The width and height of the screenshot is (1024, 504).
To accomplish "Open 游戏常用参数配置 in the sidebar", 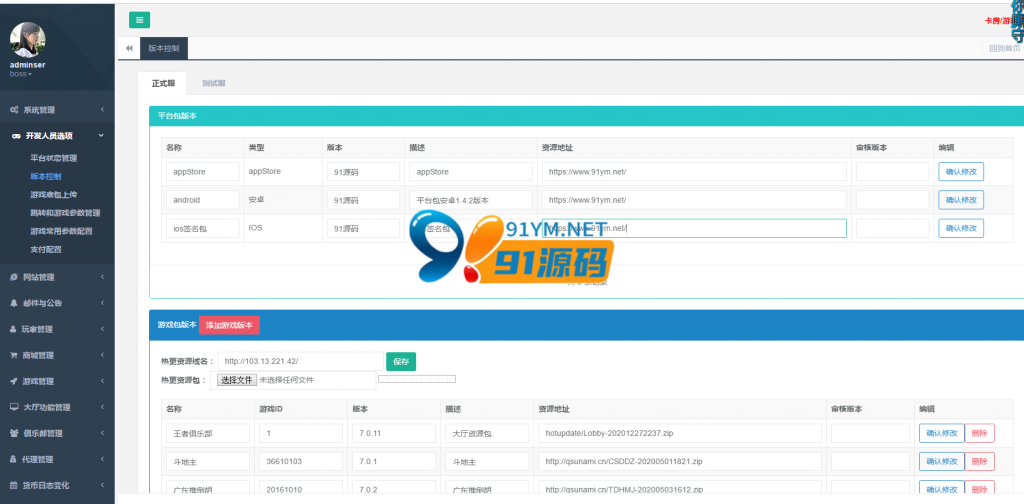I will click(61, 231).
